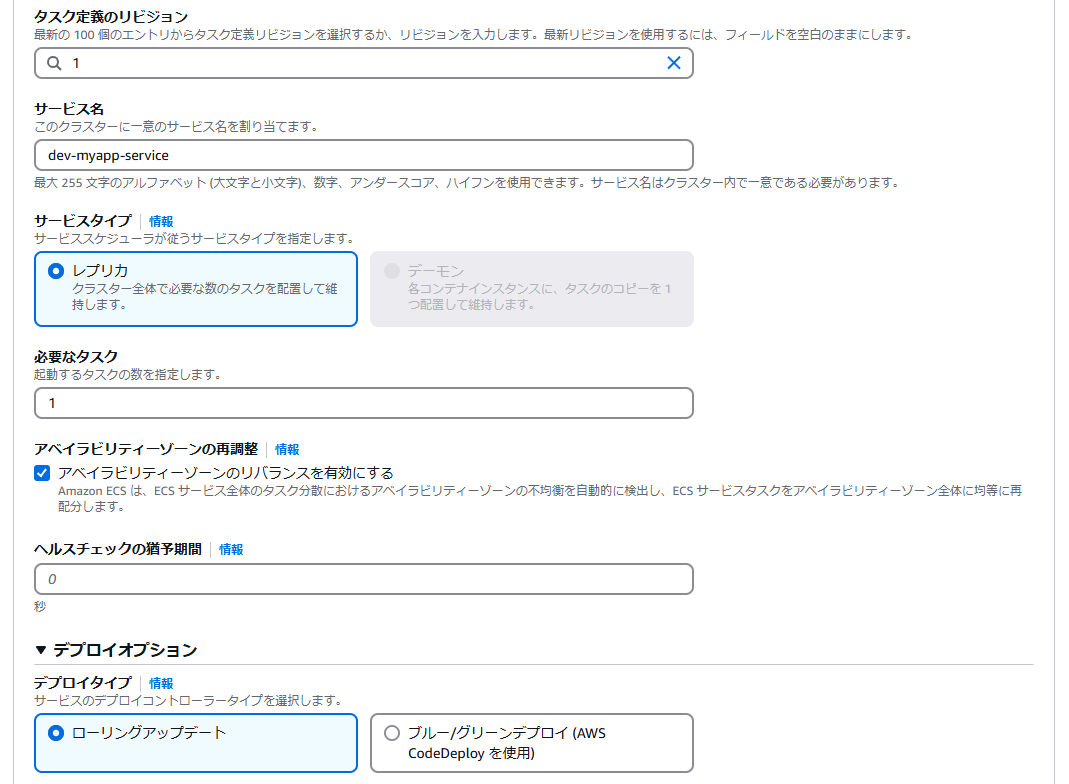This screenshot has width=1069, height=784.
Task: Open the 情報 link beside ヘルスチェックの猶予期間
Action: click(x=231, y=548)
